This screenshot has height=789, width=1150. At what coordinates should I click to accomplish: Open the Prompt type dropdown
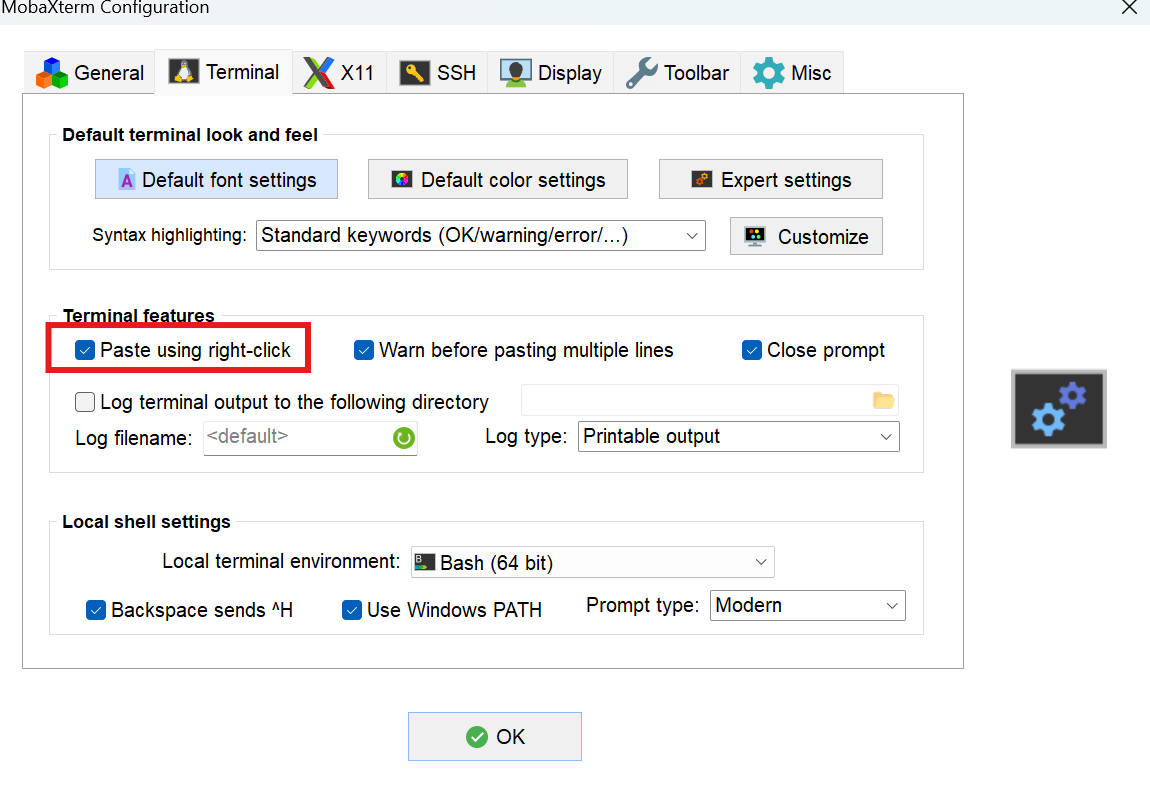pos(807,606)
